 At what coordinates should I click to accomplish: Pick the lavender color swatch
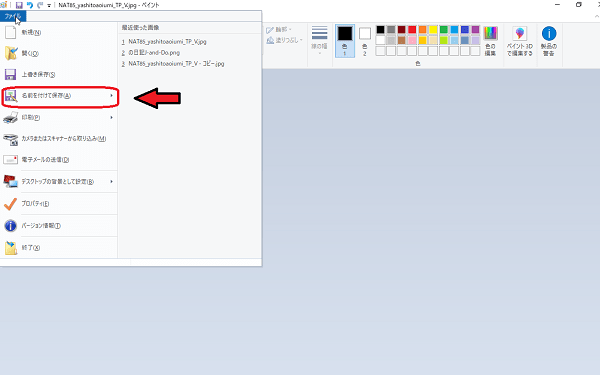click(475, 40)
